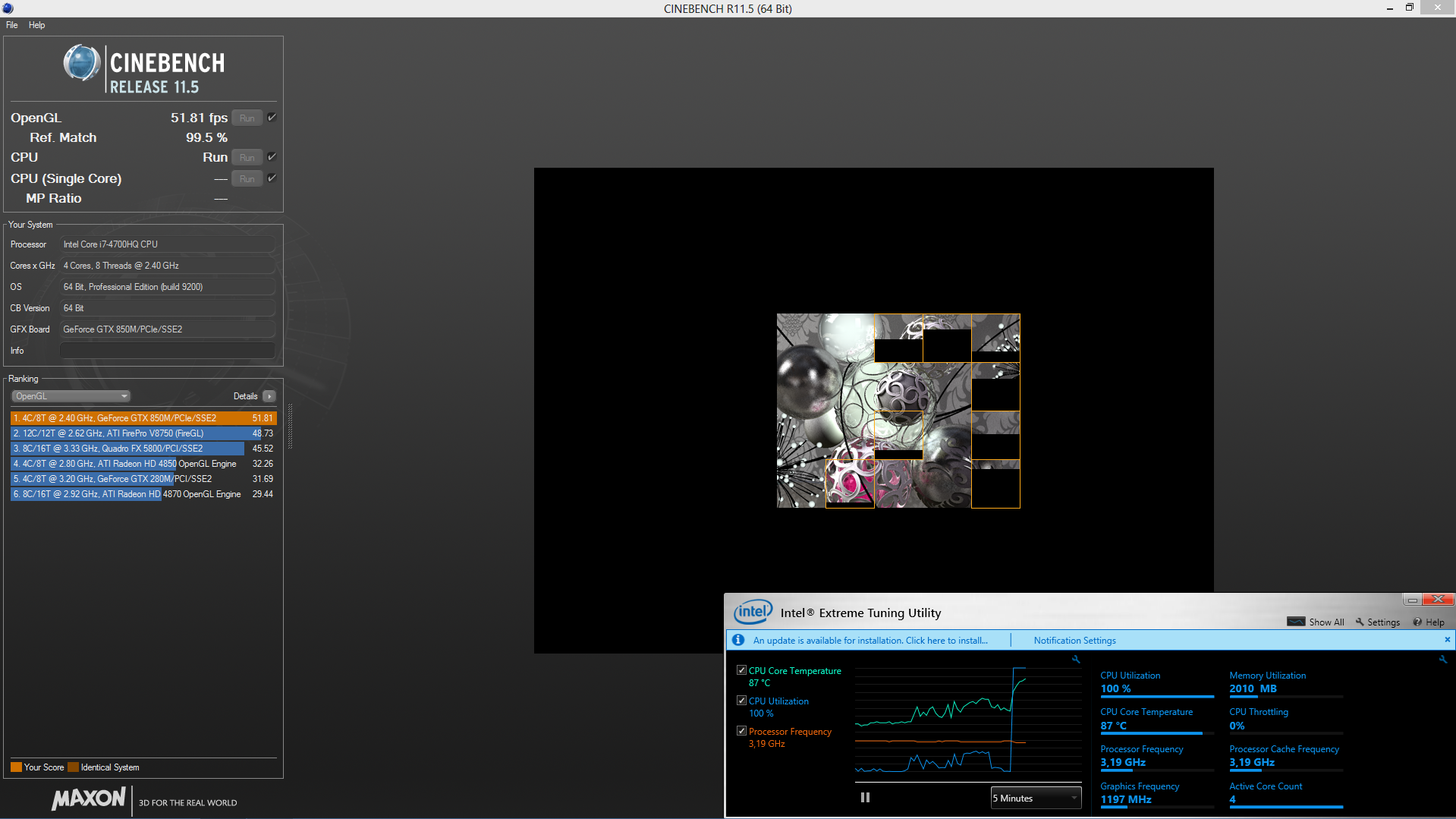This screenshot has height=819, width=1456.
Task: Open Settings wrench in Extreme Tuning Utility
Action: (1360, 622)
